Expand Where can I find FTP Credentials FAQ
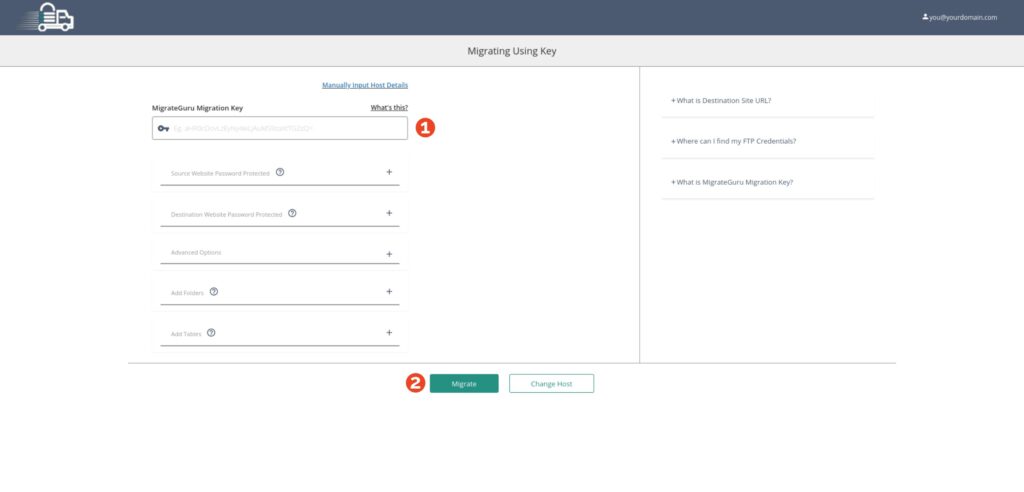The image size is (1024, 492). tap(733, 141)
